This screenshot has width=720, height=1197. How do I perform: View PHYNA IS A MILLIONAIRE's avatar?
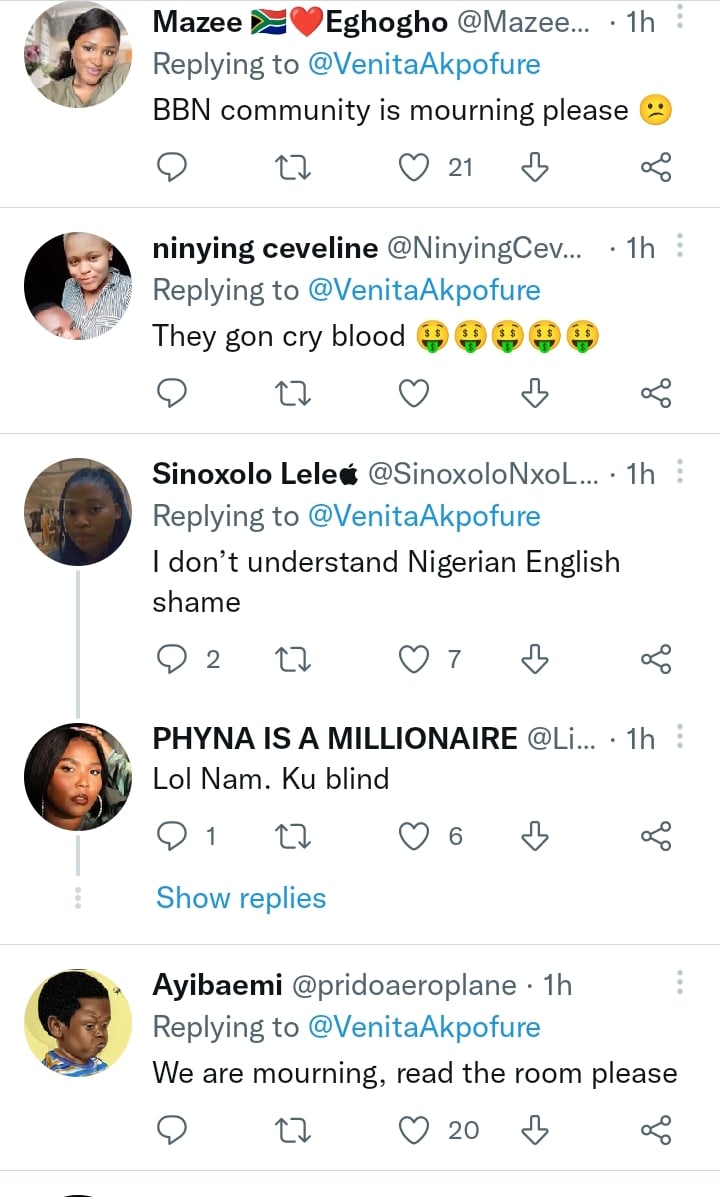tap(78, 776)
